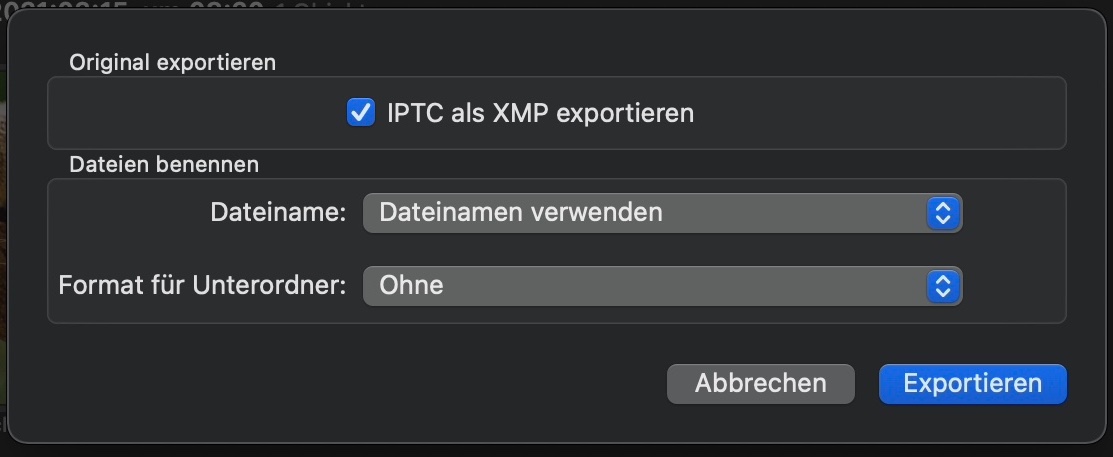Click the 'Original exportieren' section heading
Image resolution: width=1113 pixels, height=457 pixels.
(x=172, y=62)
